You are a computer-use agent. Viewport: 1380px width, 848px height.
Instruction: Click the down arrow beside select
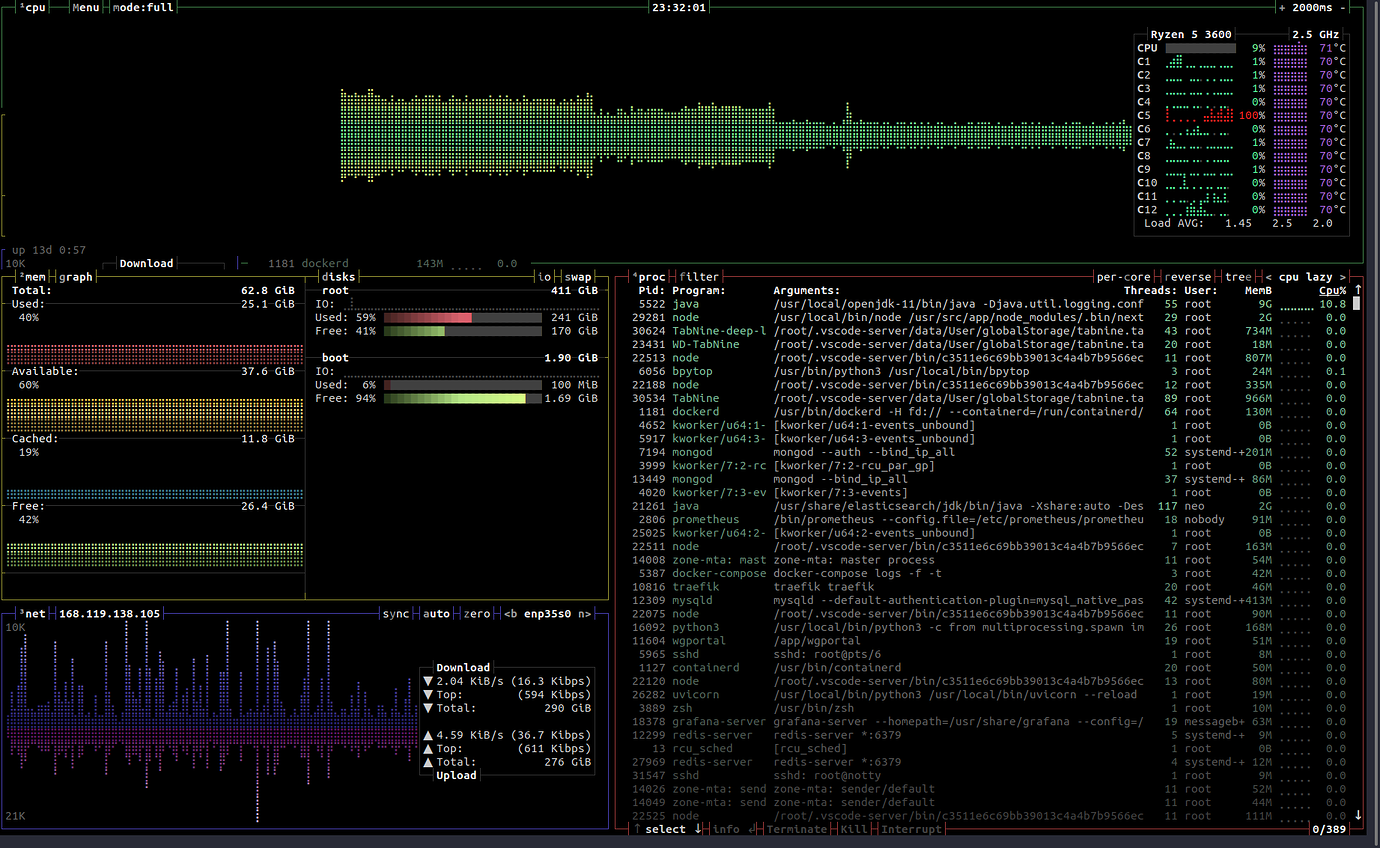click(x=698, y=829)
